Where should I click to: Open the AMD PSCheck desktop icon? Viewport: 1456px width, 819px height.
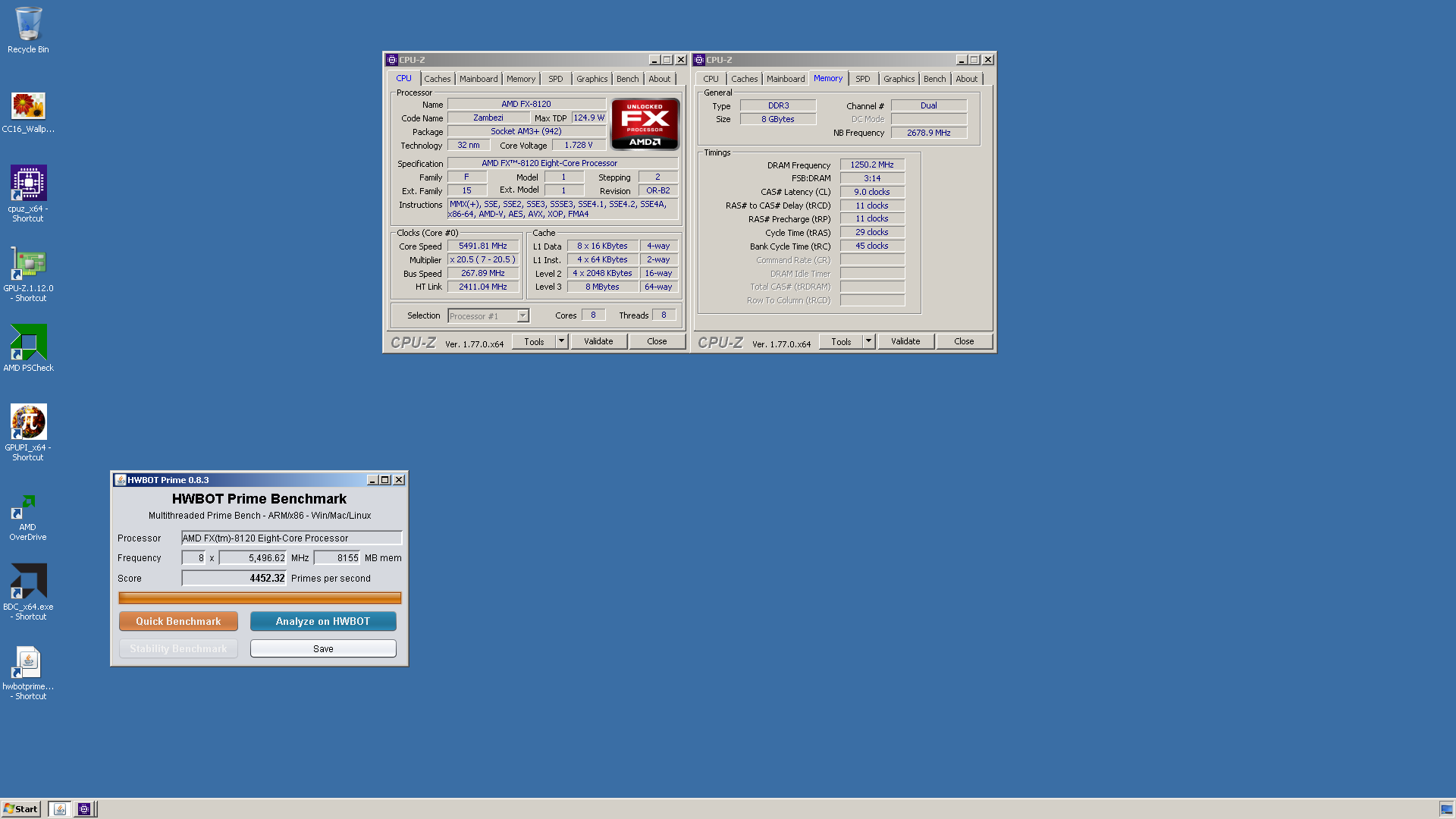28,342
